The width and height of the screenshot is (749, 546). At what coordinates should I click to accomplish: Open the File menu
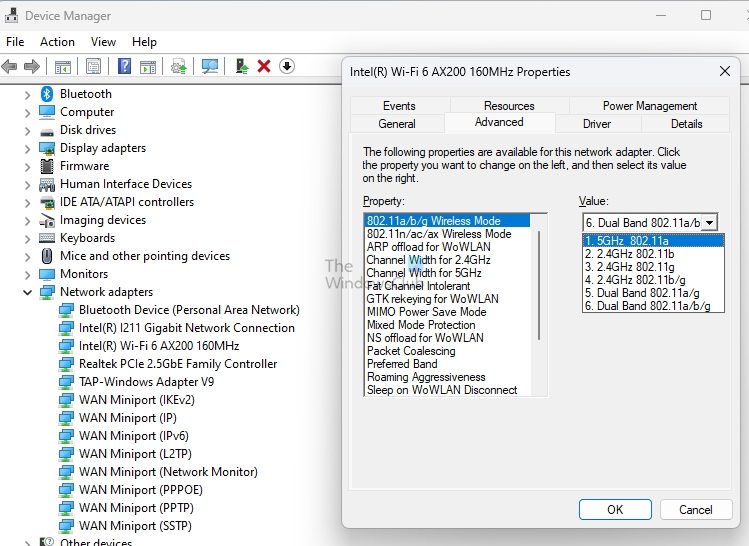15,42
